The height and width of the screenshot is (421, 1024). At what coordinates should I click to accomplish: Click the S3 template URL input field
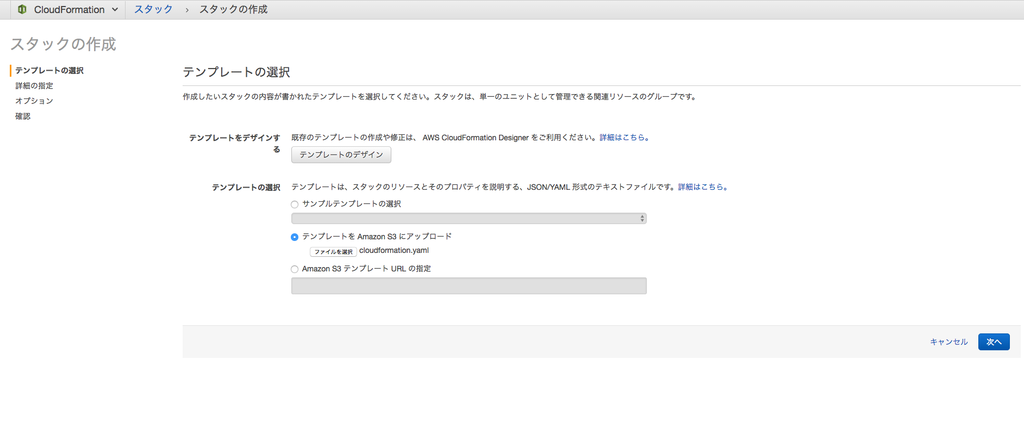(469, 286)
